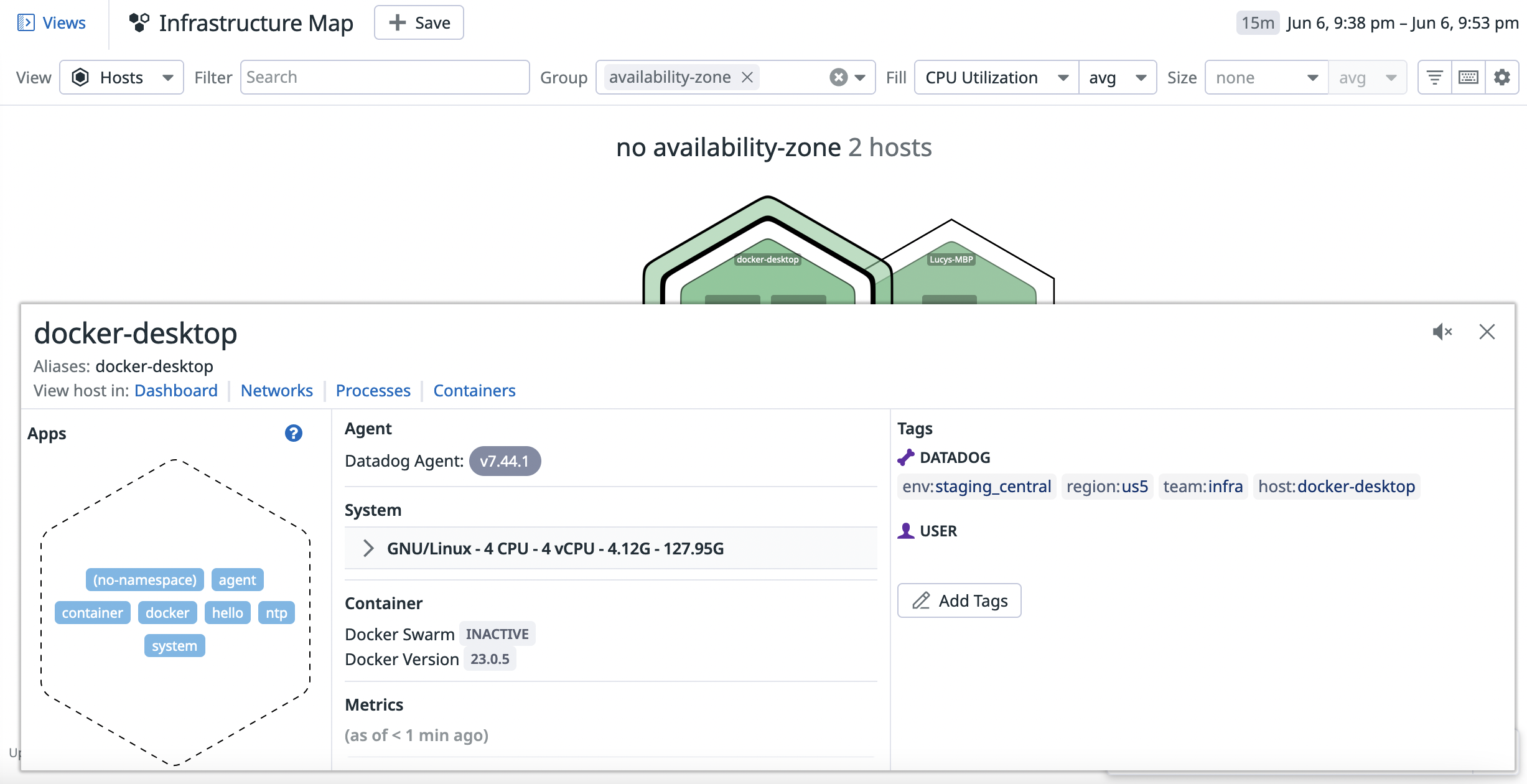Click the docker app tag
1527x784 pixels.
click(167, 613)
